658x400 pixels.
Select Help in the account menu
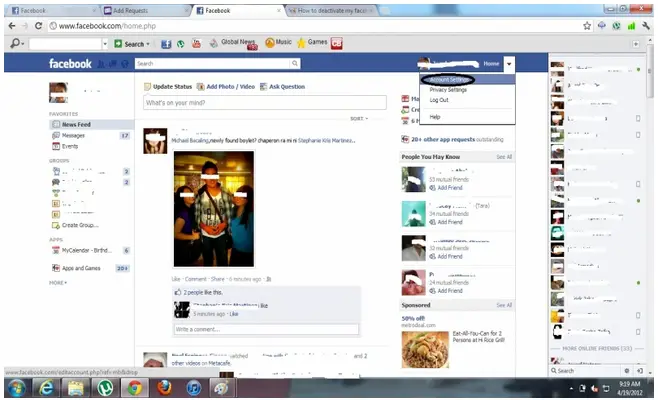[x=435, y=117]
